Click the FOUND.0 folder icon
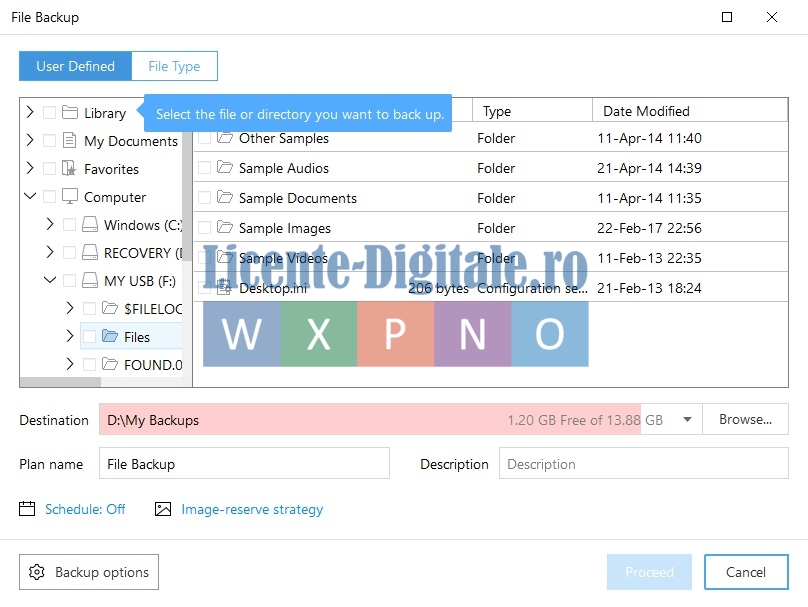The height and width of the screenshot is (607, 808). coord(110,364)
